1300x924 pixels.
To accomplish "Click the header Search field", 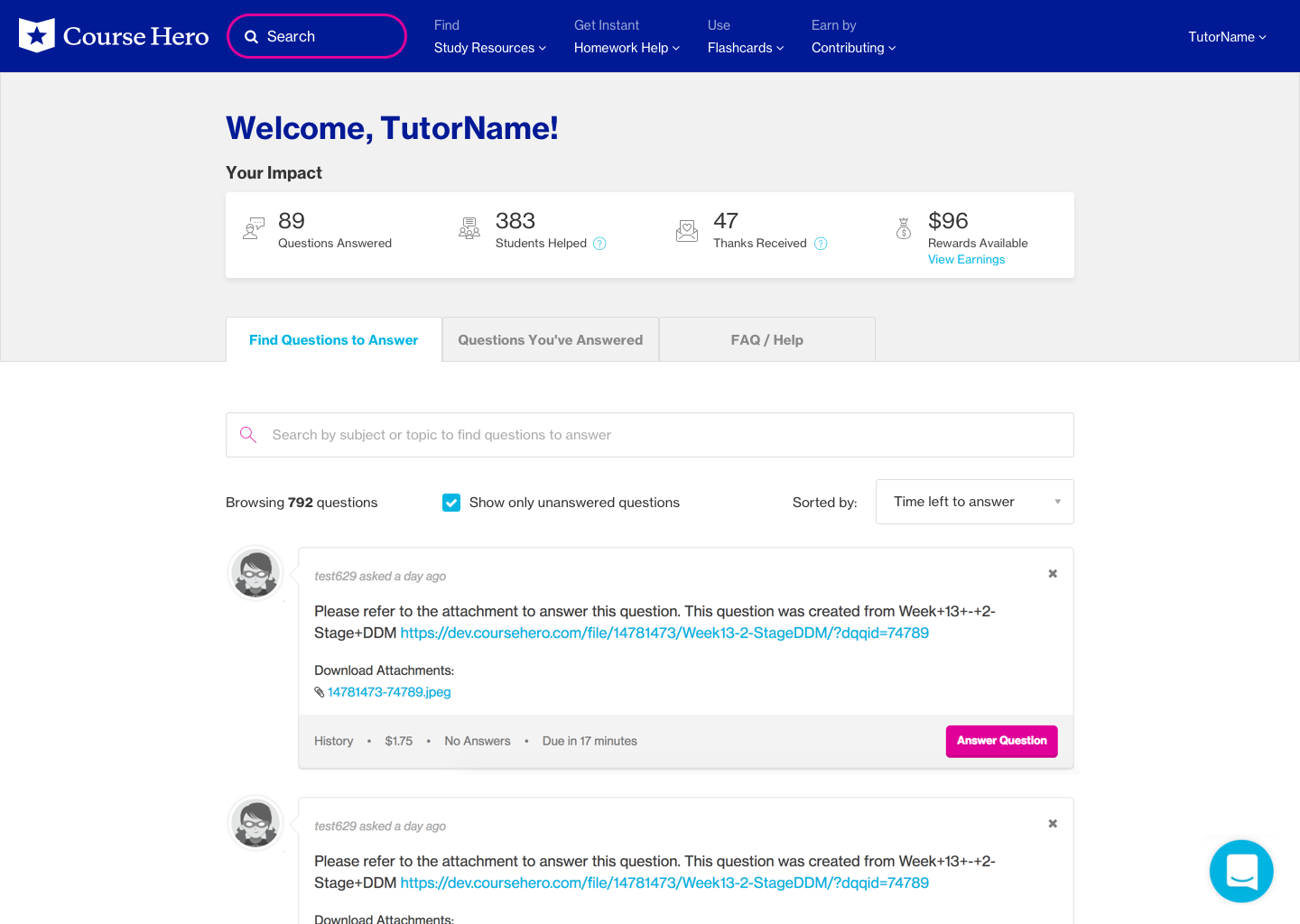I will (317, 36).
